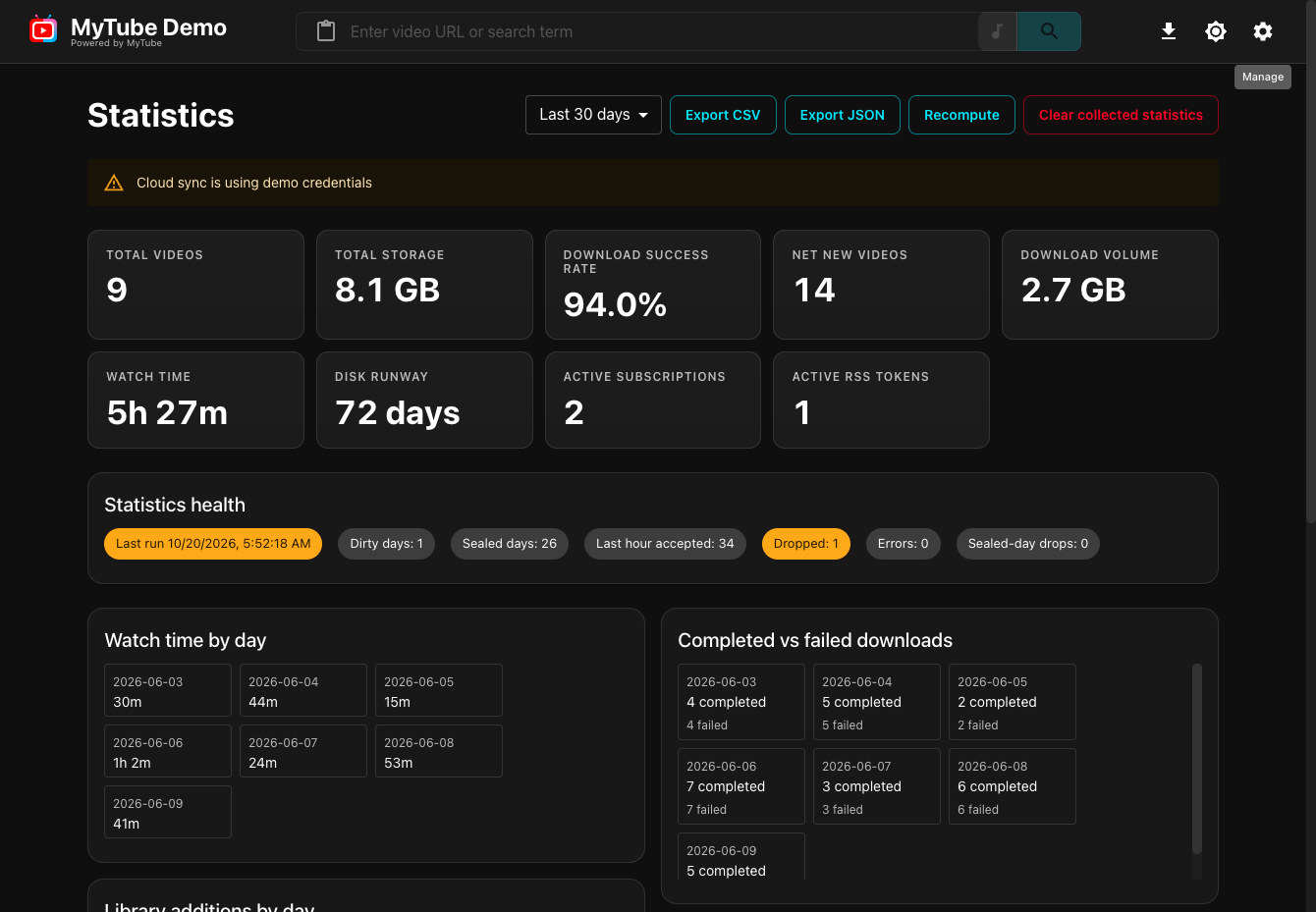Click the scrollbar in Completed vs failed downloads
The image size is (1316, 912).
(x=1196, y=759)
